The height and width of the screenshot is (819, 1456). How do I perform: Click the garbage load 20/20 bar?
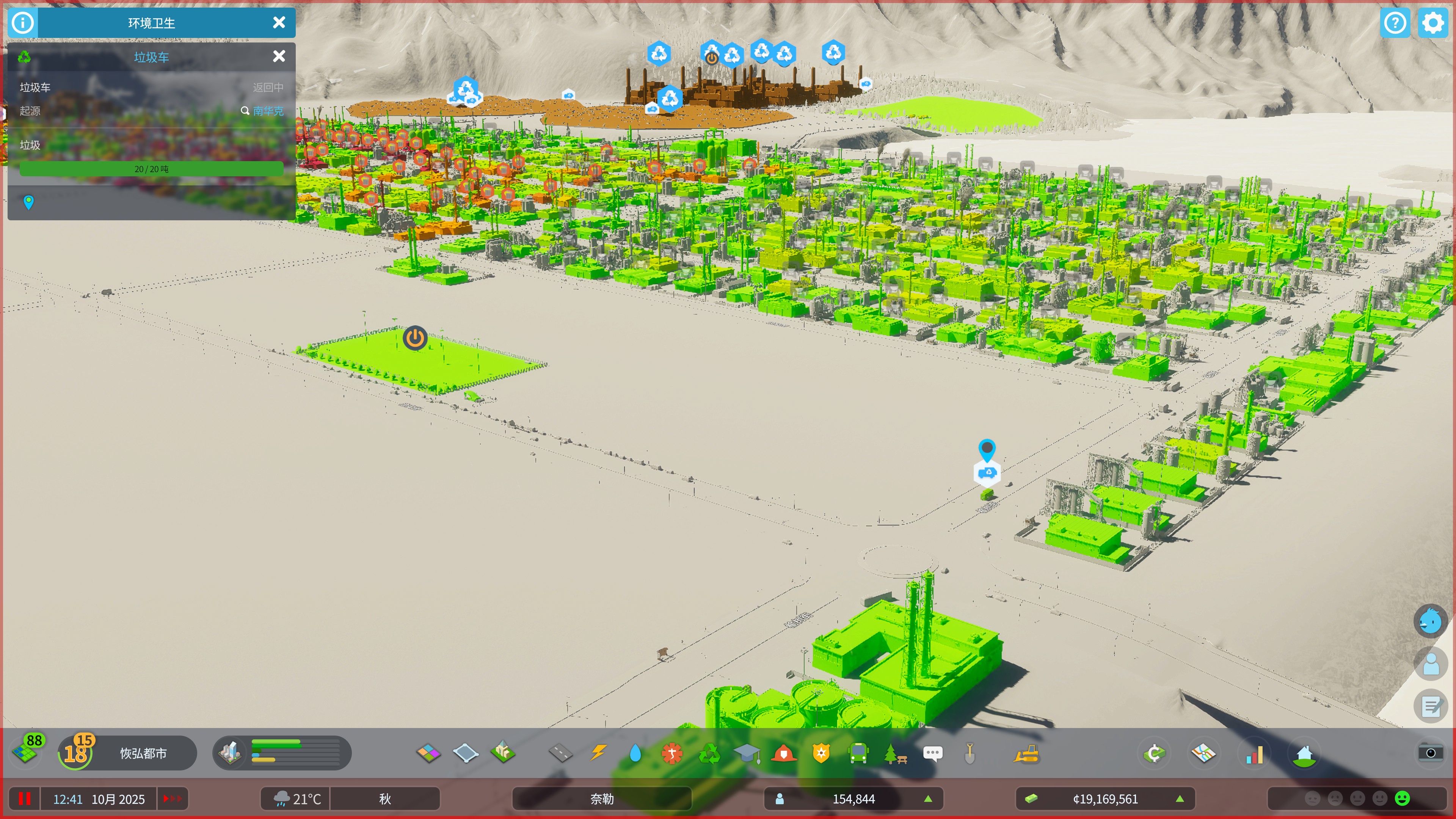[152, 169]
